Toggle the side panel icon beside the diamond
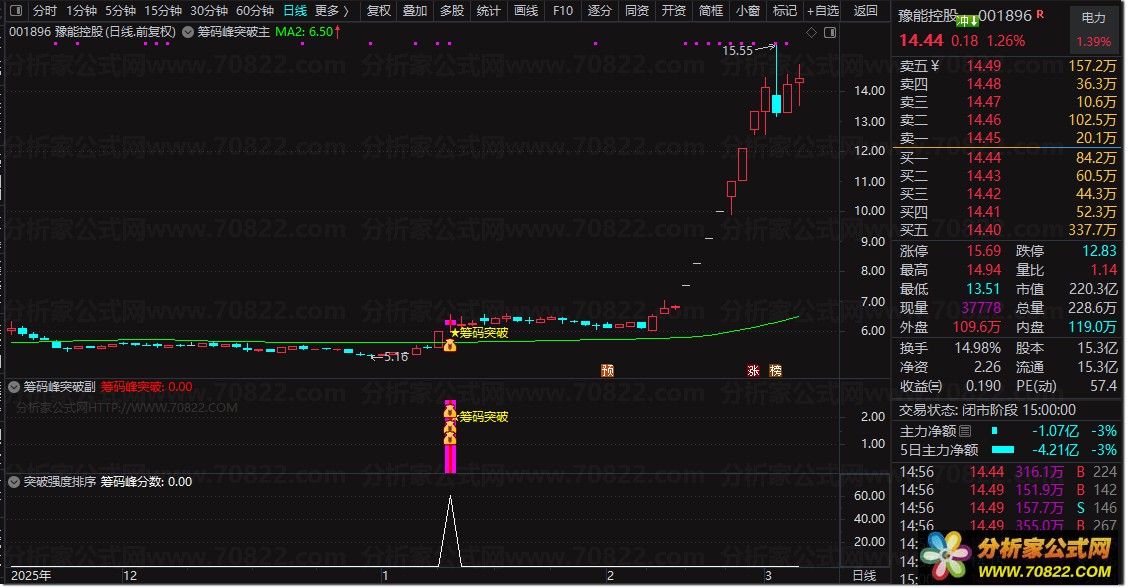 (829, 32)
